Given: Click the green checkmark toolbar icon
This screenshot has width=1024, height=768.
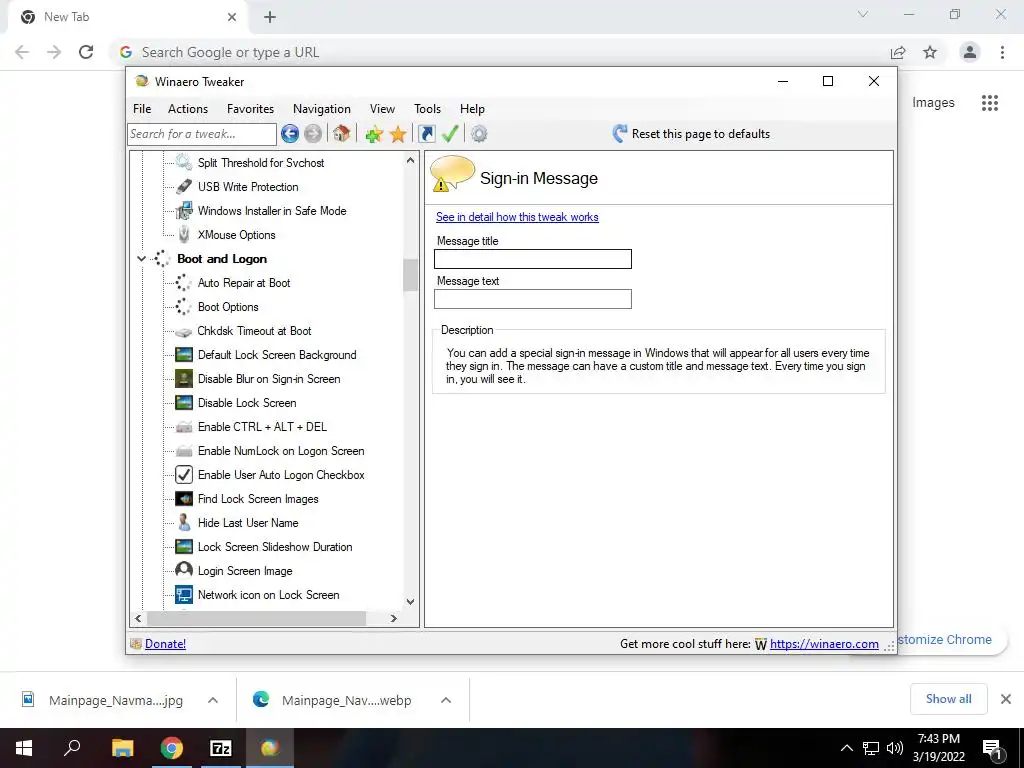Looking at the screenshot, I should tap(450, 133).
